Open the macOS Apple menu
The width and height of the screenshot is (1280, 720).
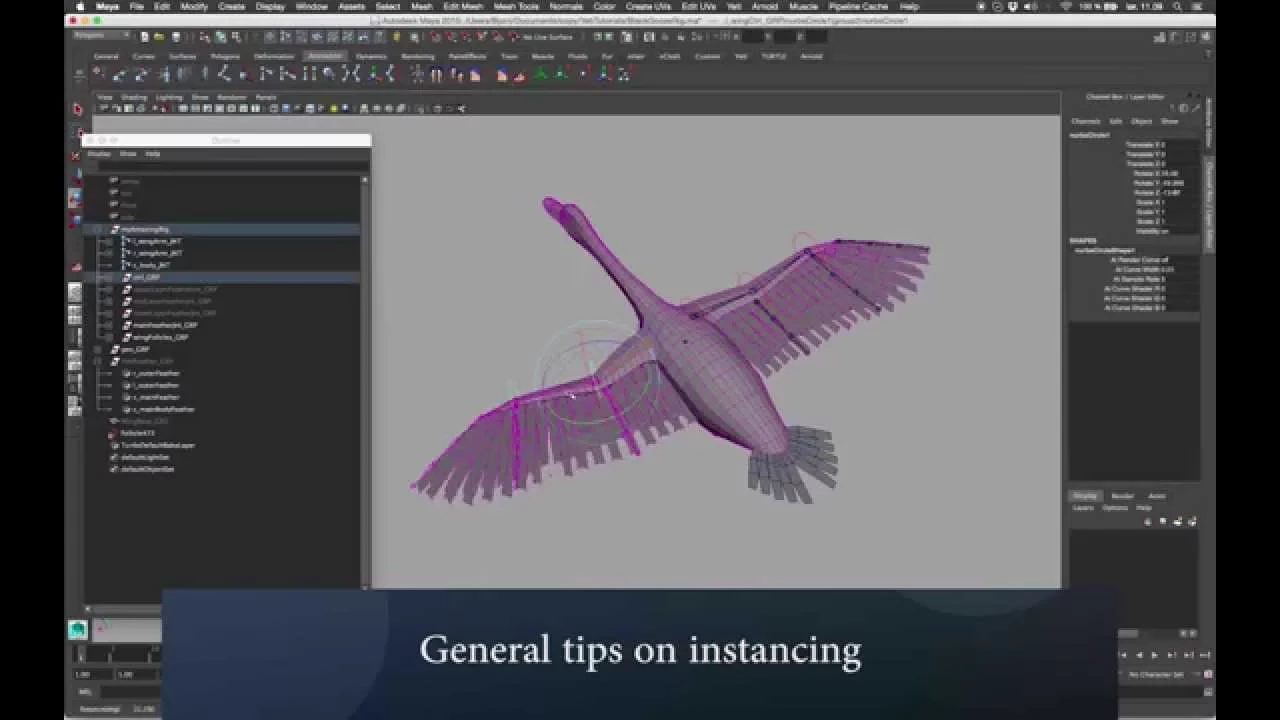click(80, 6)
